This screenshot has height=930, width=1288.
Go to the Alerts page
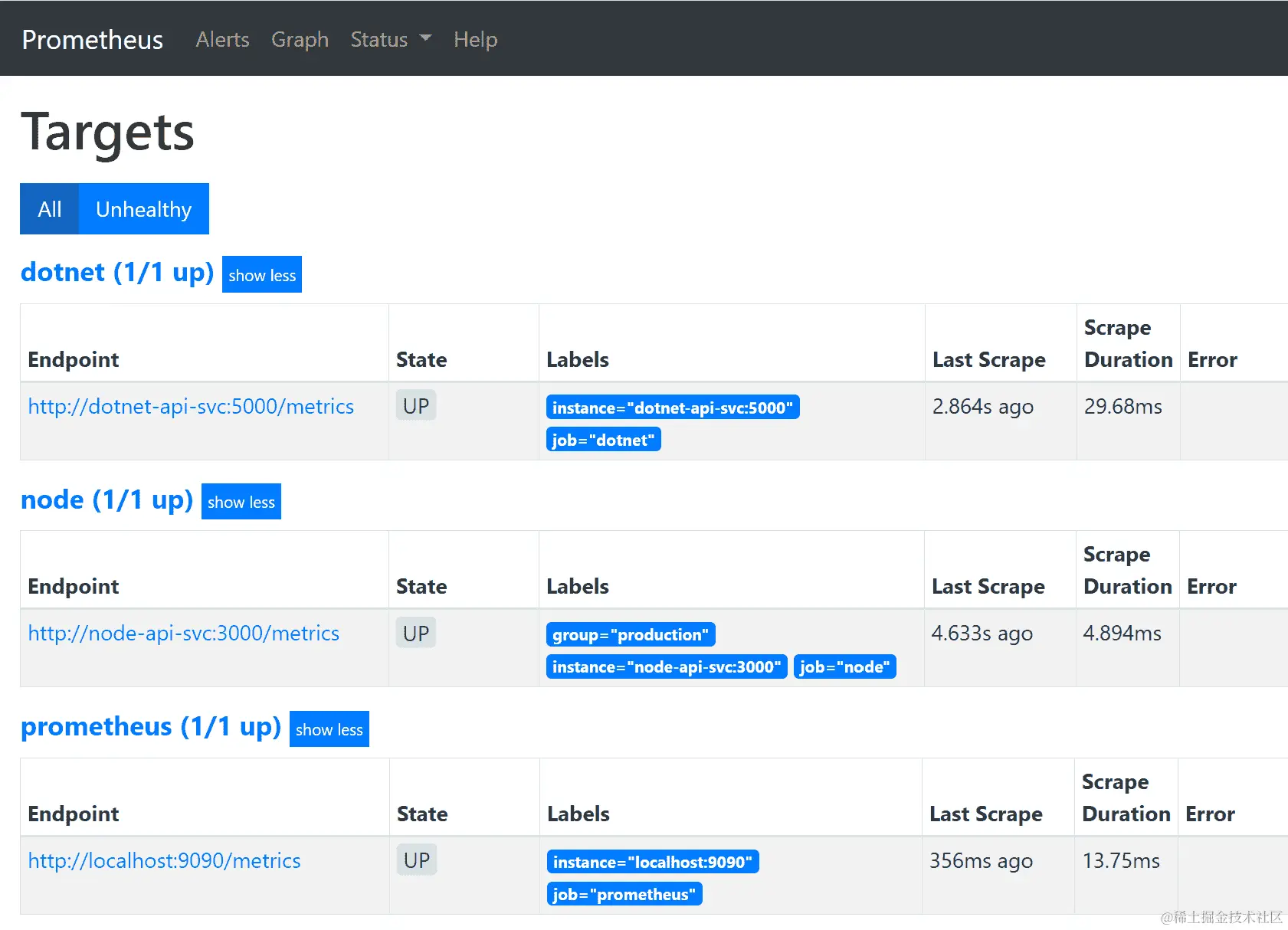click(x=222, y=39)
